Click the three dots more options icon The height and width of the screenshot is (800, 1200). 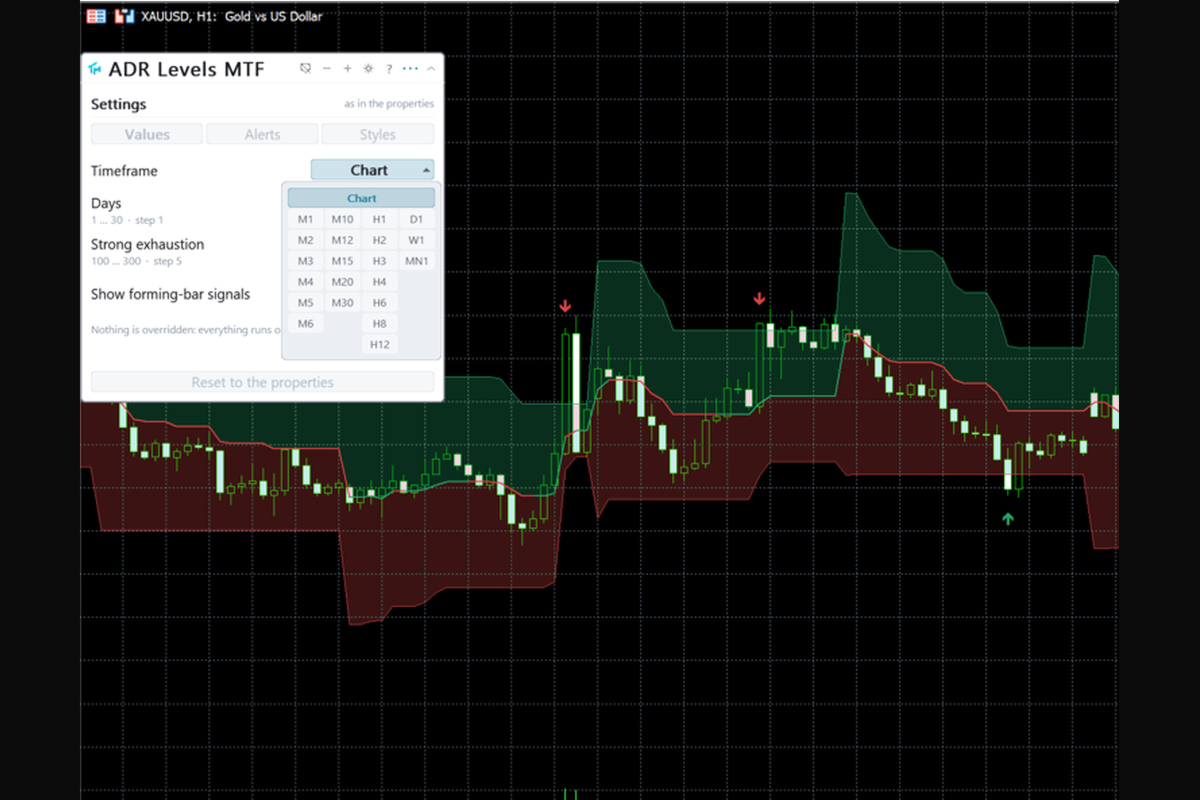pyautogui.click(x=410, y=69)
